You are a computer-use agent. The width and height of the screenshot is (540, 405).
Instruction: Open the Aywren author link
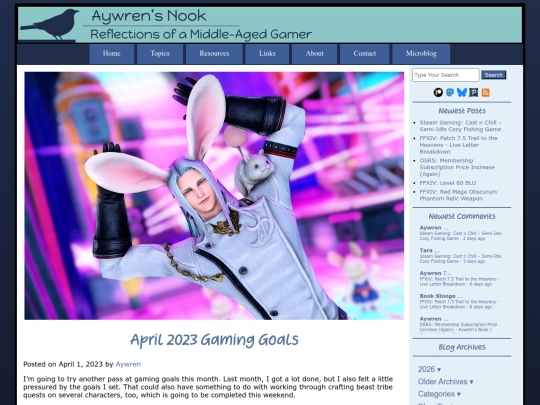pyautogui.click(x=128, y=364)
